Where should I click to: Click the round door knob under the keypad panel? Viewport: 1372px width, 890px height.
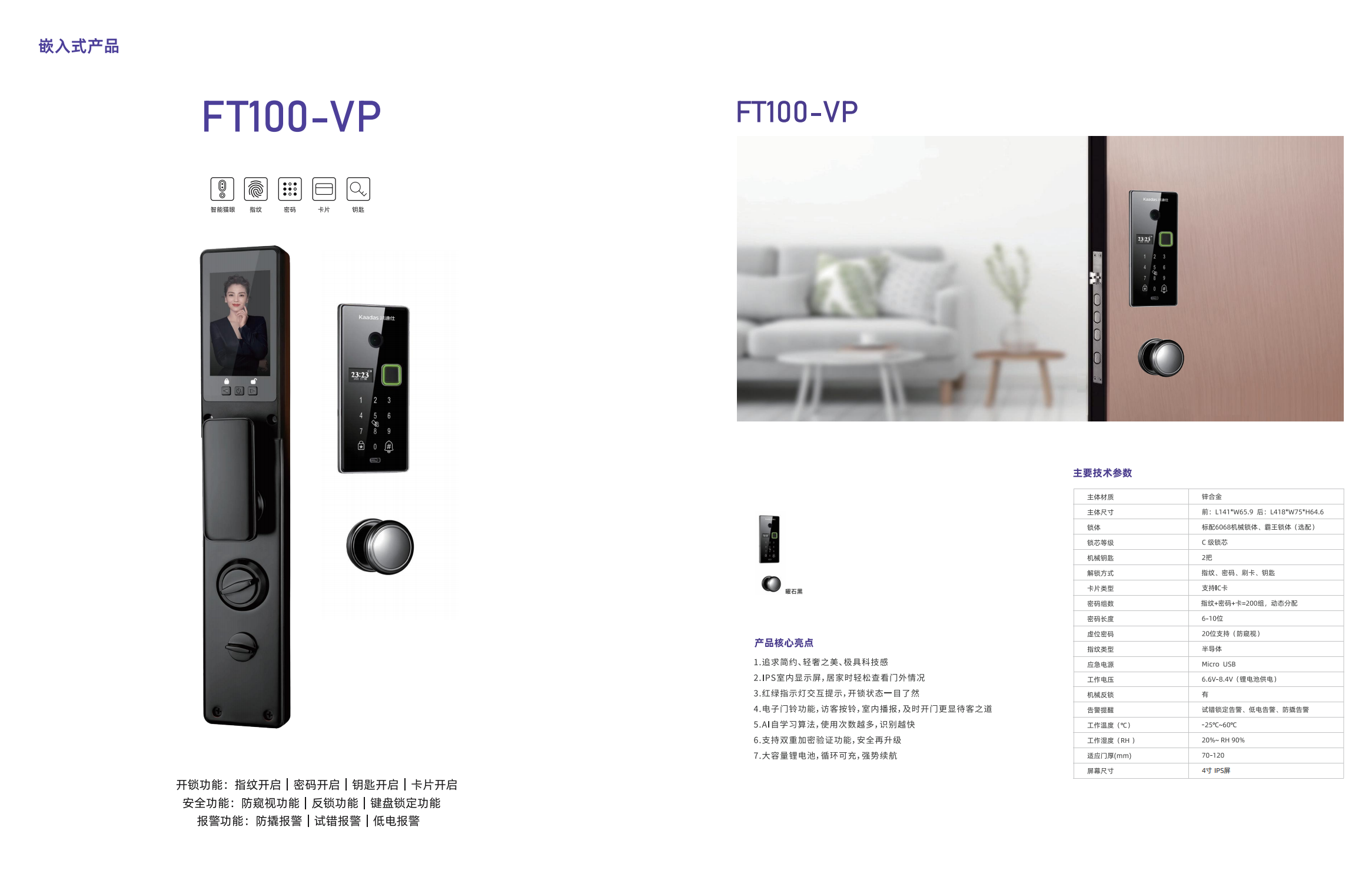click(x=380, y=546)
